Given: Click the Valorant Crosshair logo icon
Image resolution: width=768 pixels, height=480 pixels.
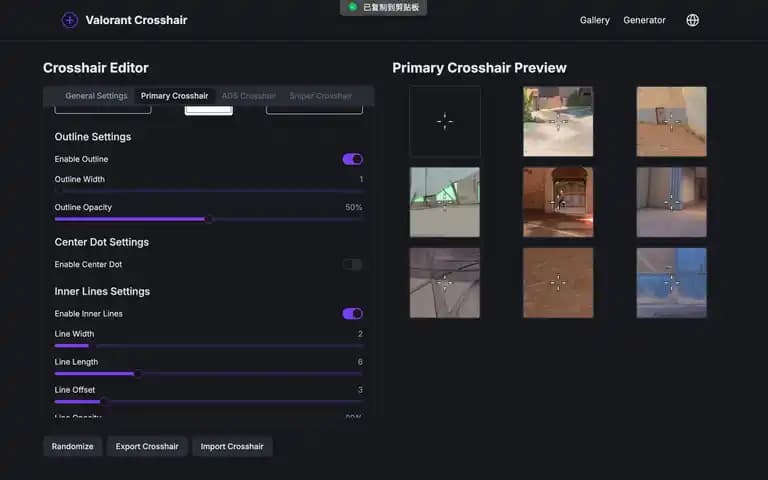Looking at the screenshot, I should (x=70, y=20).
